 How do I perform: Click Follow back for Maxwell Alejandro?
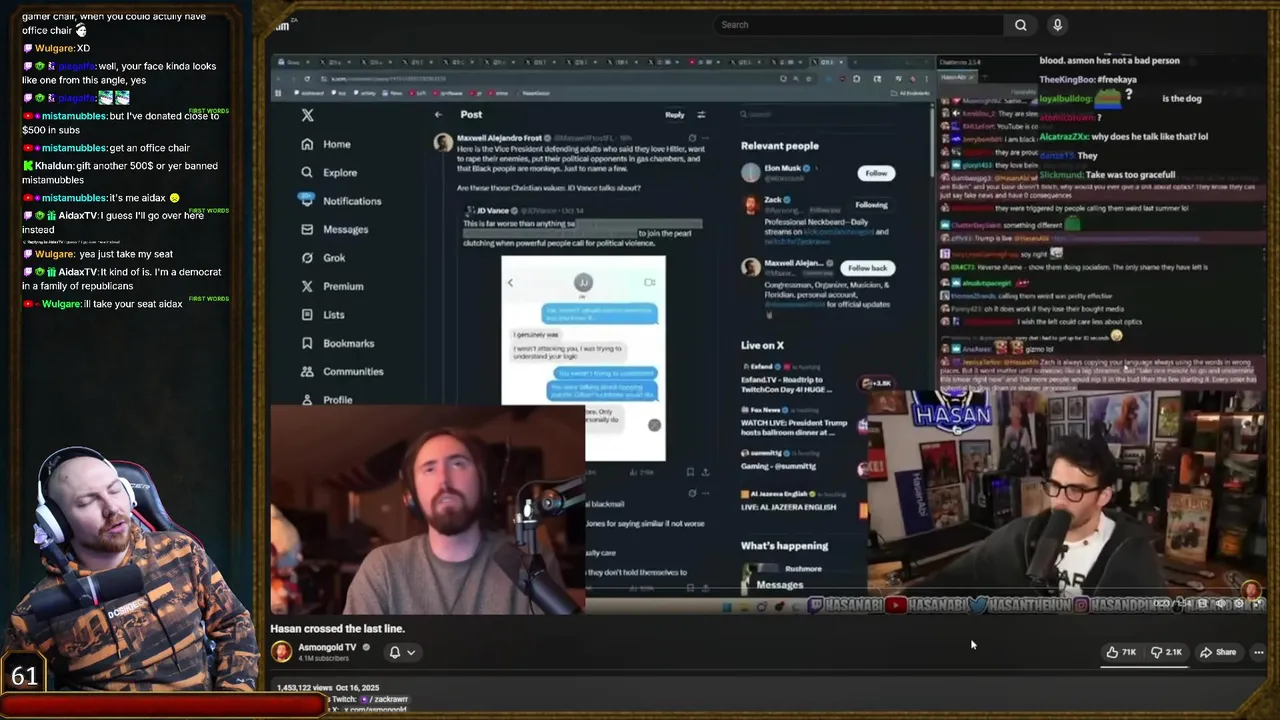(x=867, y=268)
